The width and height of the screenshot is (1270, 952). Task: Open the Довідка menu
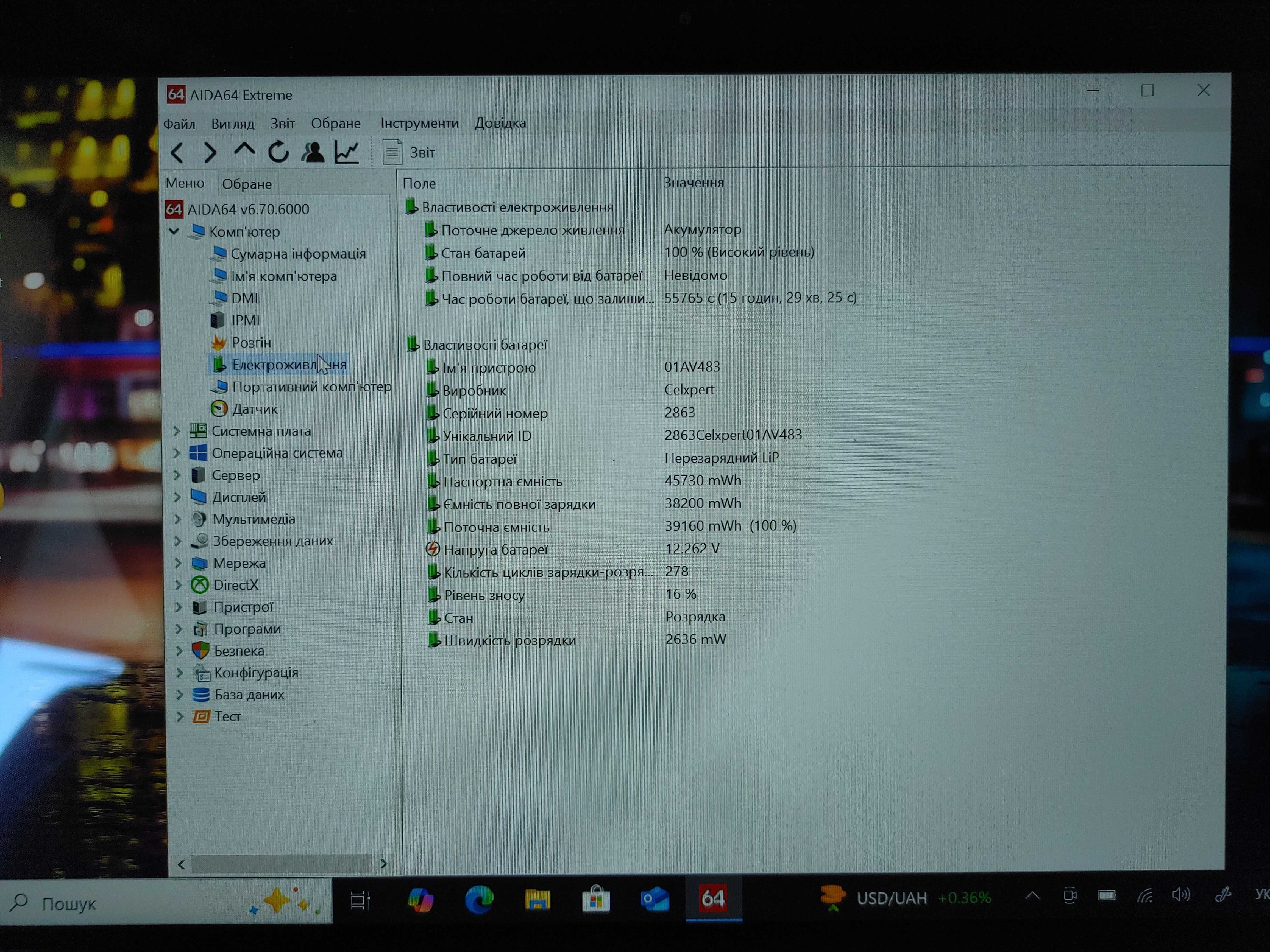500,123
